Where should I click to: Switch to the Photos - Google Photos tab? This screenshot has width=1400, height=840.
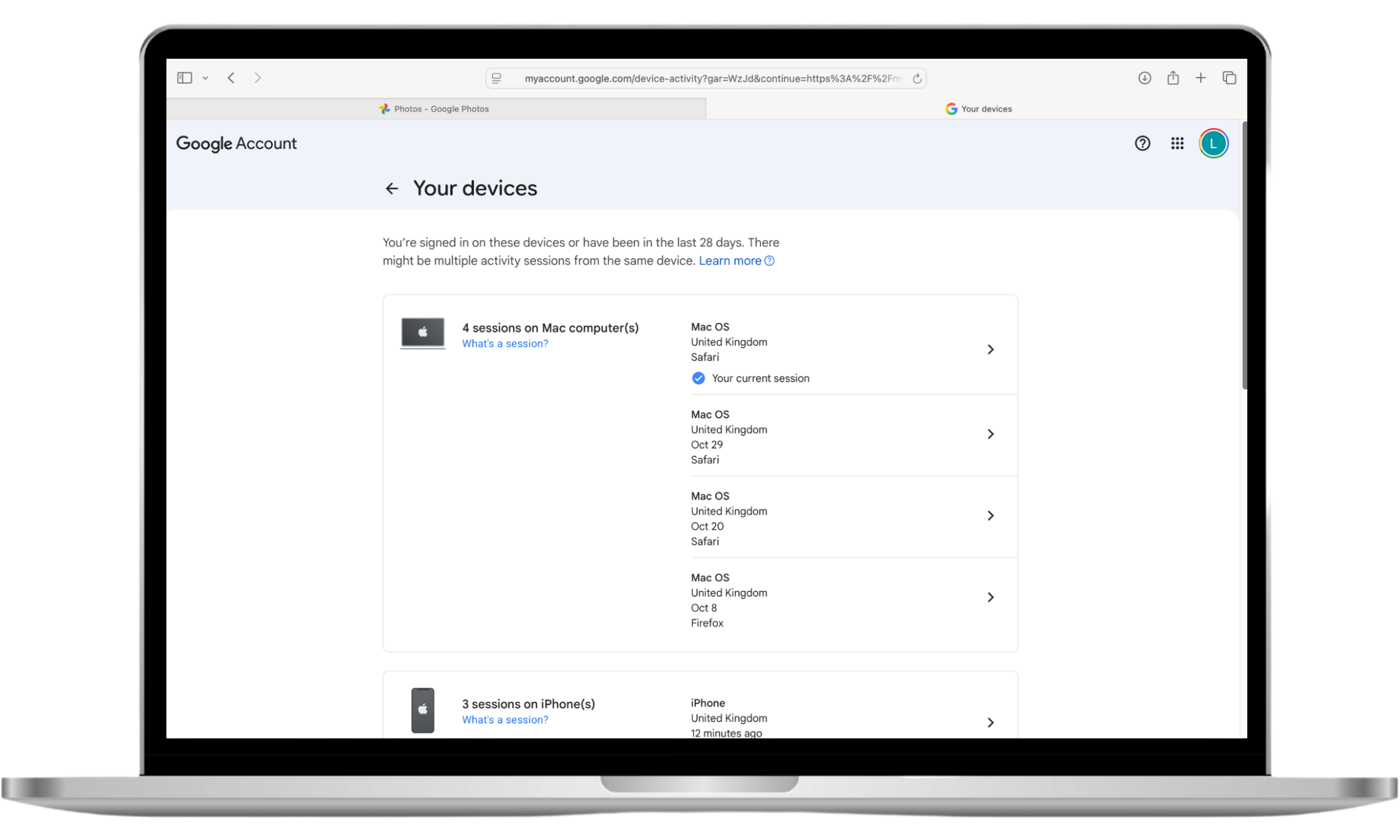coord(441,109)
